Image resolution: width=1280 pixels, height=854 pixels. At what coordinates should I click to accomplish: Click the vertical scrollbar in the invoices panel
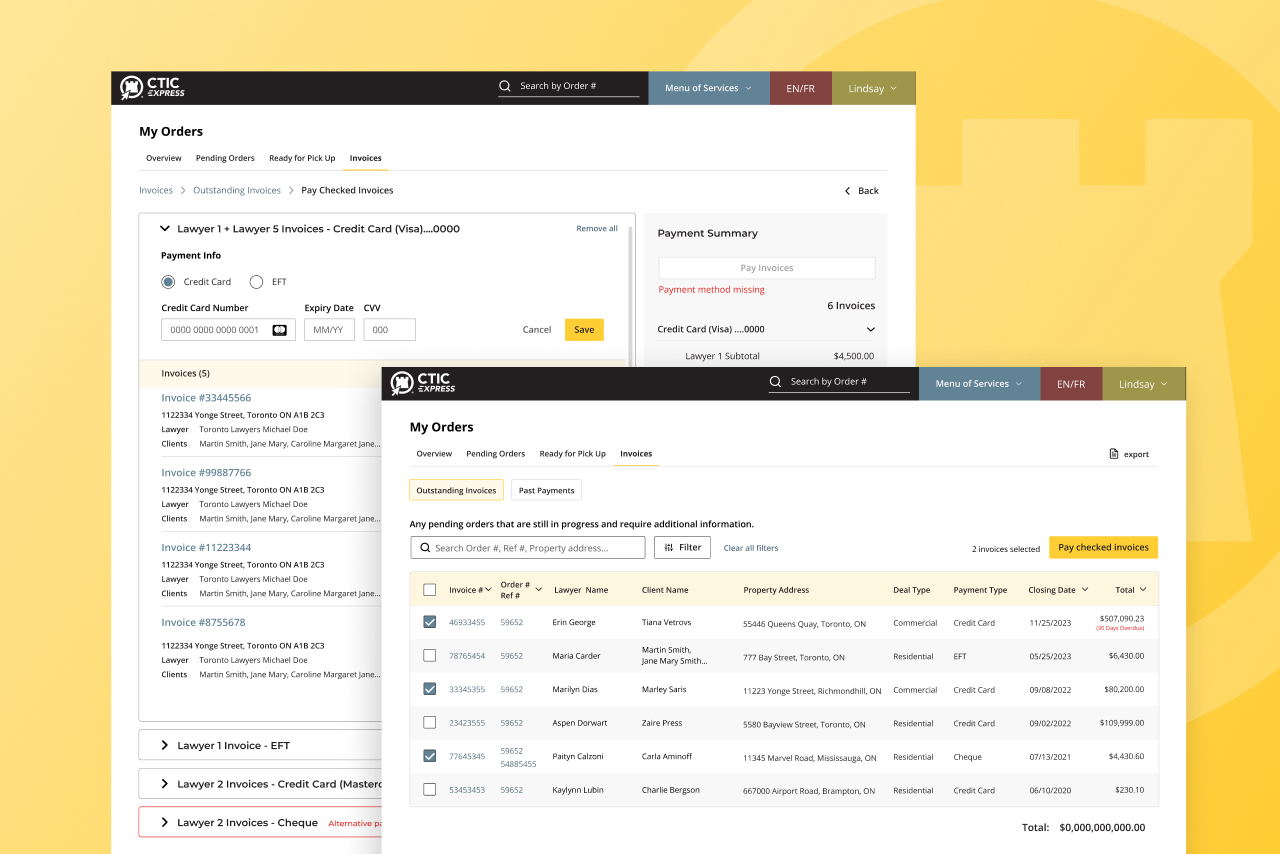630,300
